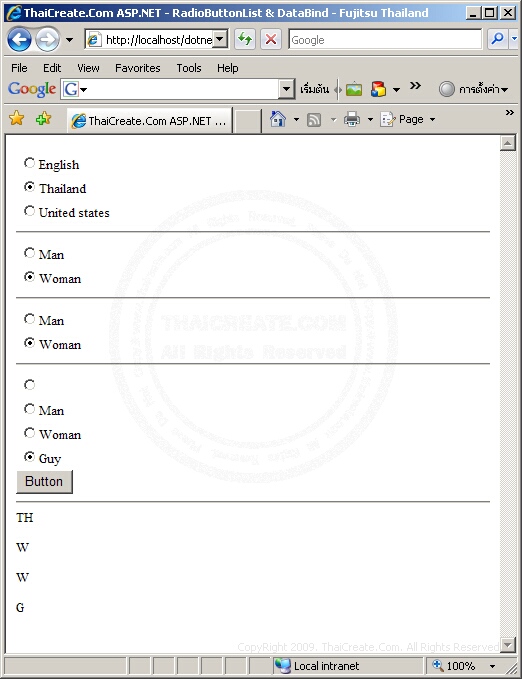Click the green Refresh page icon

(245, 40)
